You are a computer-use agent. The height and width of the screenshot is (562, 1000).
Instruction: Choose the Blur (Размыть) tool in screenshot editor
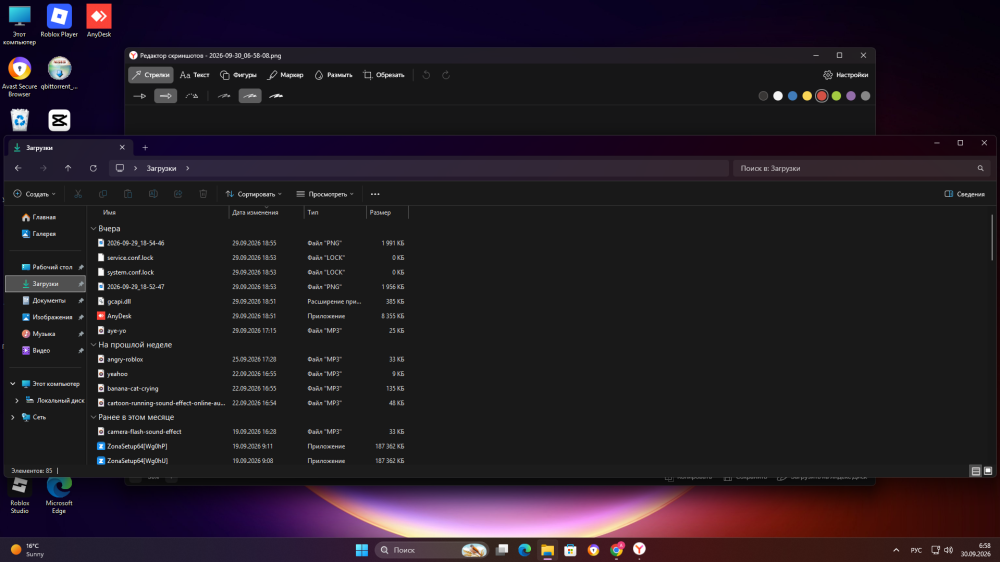(x=333, y=75)
